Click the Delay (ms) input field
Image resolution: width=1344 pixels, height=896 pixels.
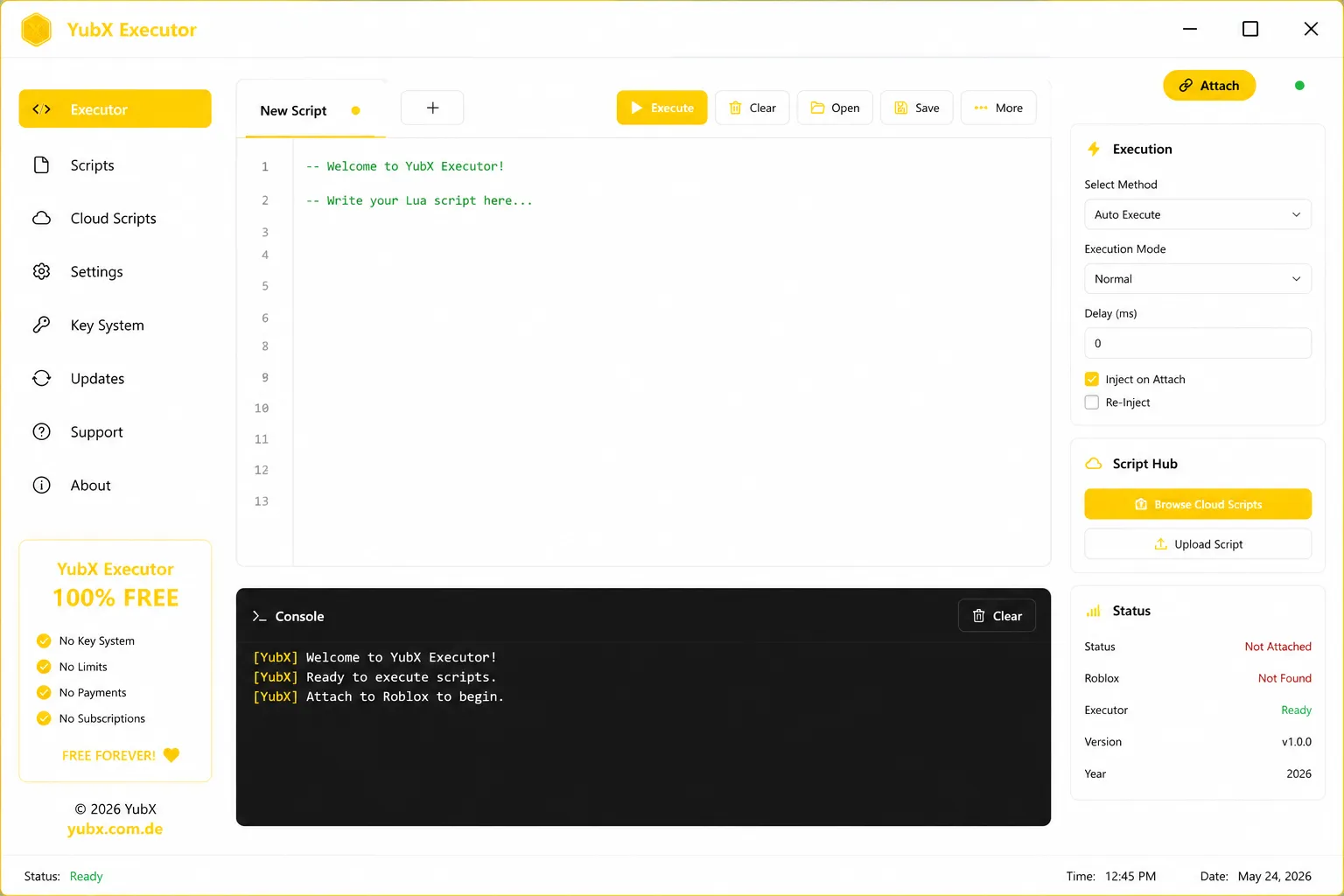(1198, 343)
